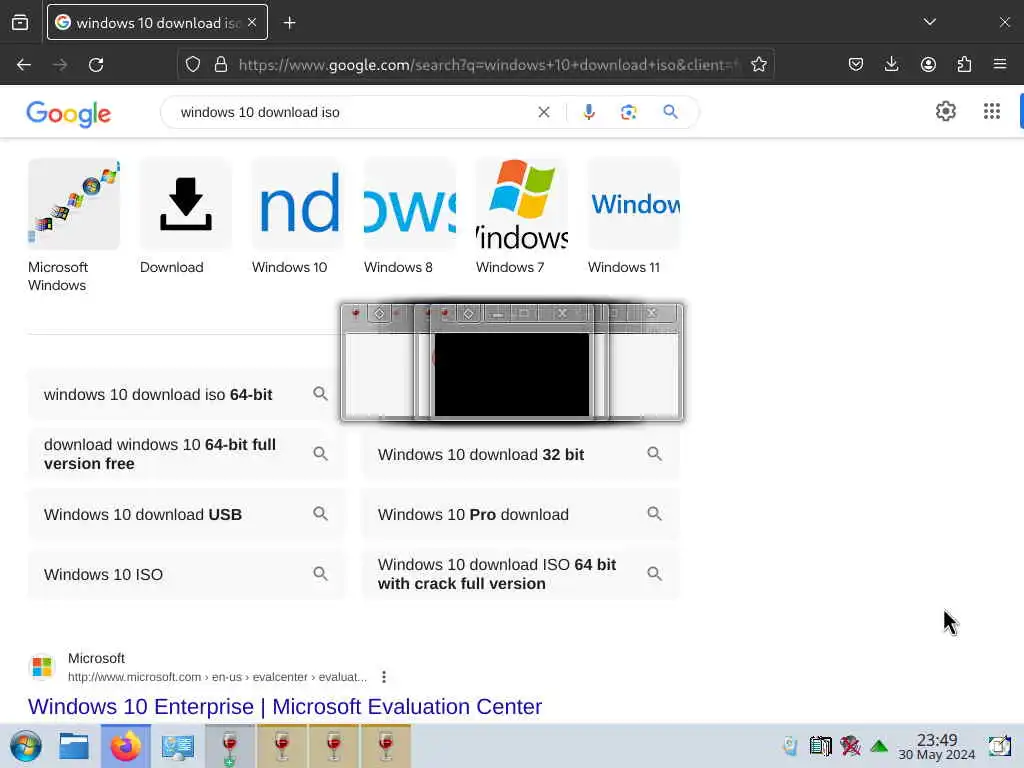Go to Google home via logo

[69, 114]
